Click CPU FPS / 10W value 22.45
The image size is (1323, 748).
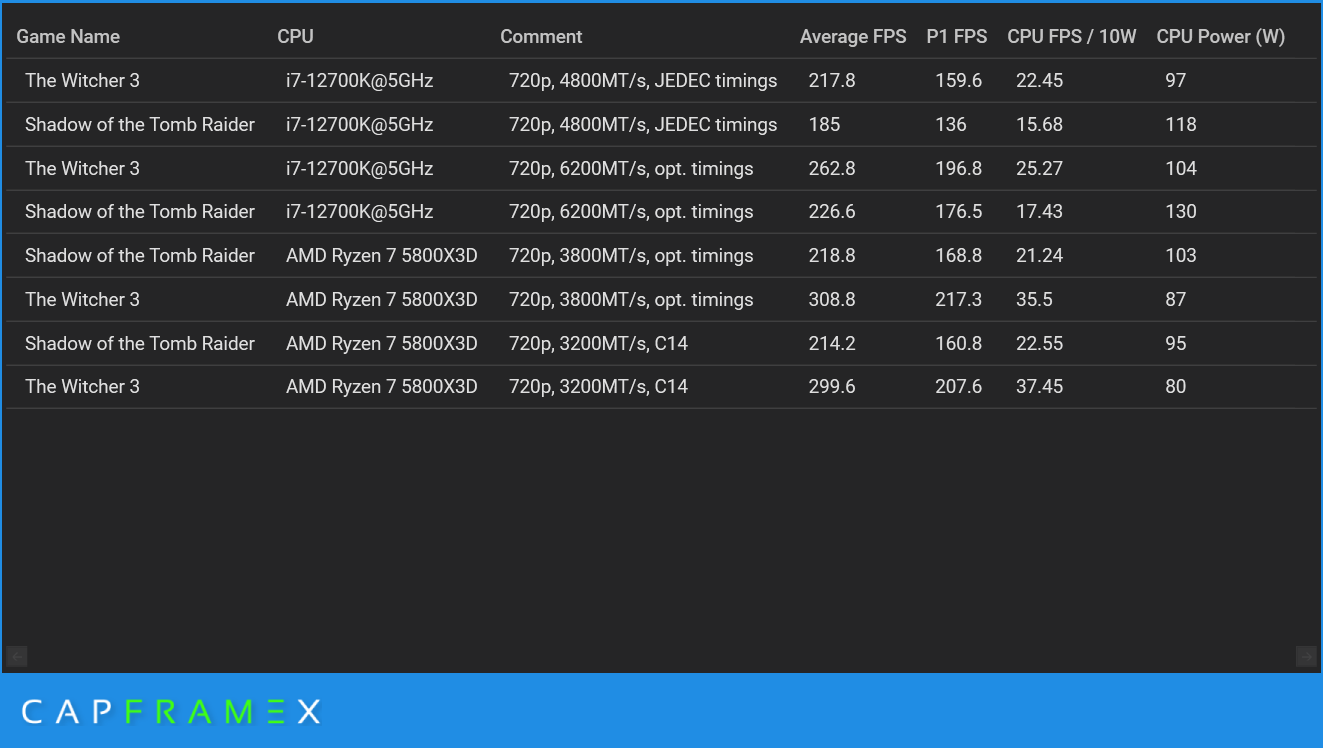[1039, 81]
